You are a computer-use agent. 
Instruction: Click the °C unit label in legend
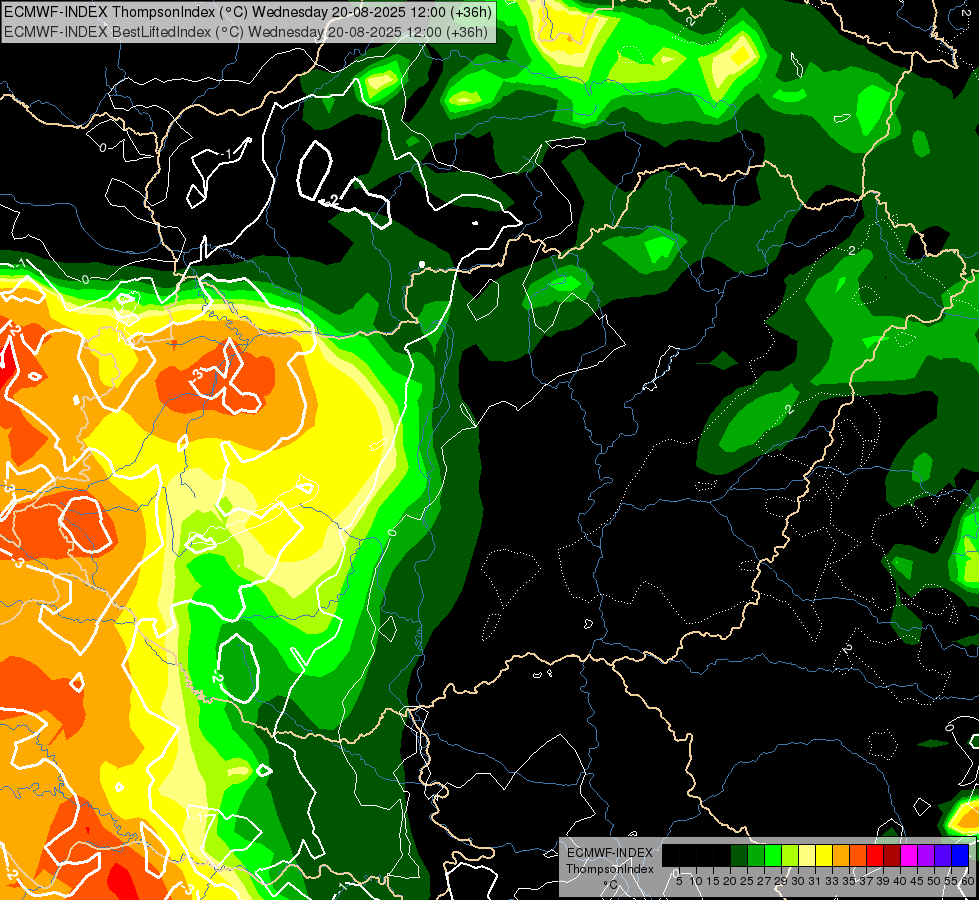[611, 885]
